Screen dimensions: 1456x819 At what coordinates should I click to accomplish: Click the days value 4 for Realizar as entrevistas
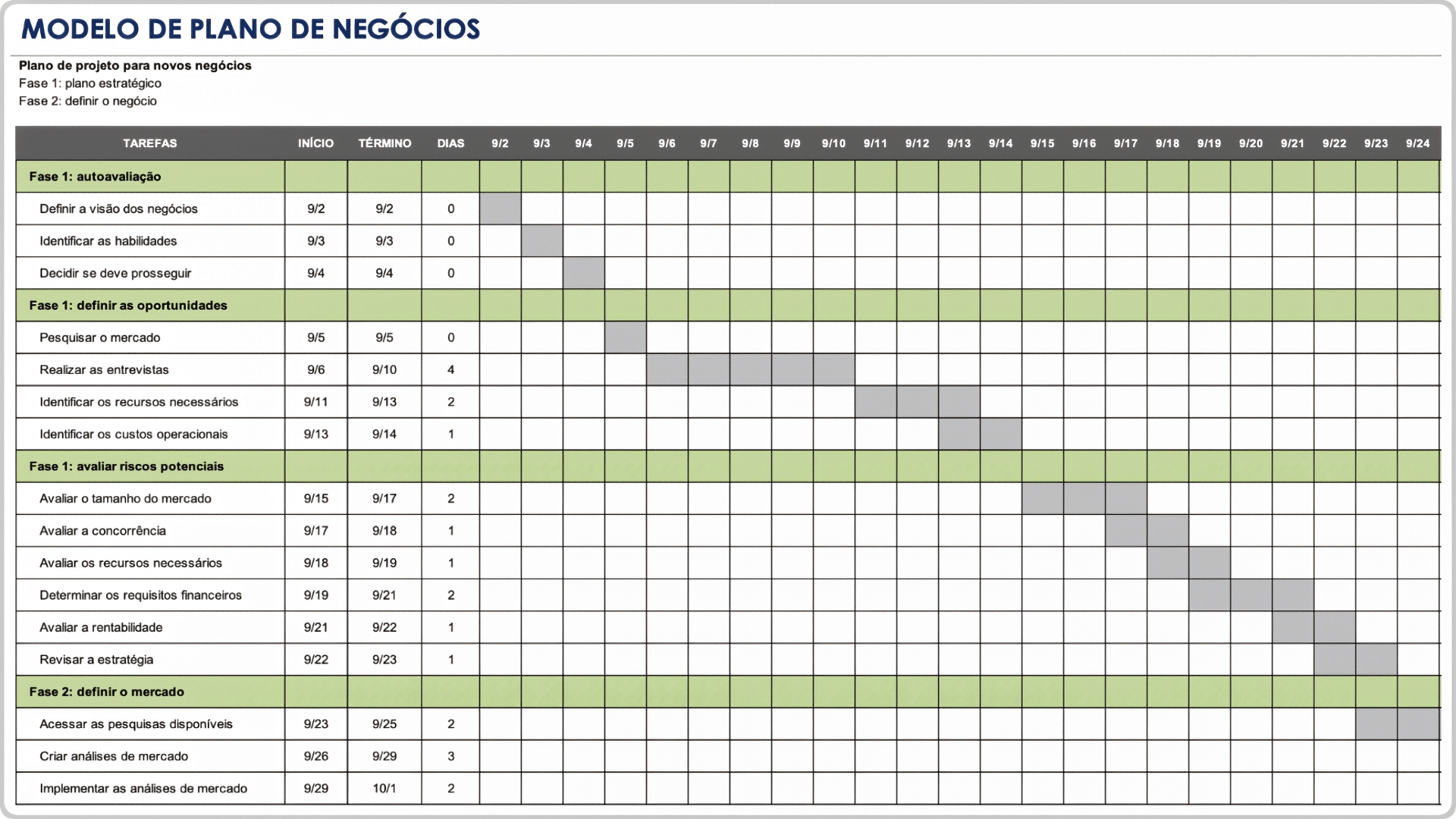pyautogui.click(x=450, y=370)
